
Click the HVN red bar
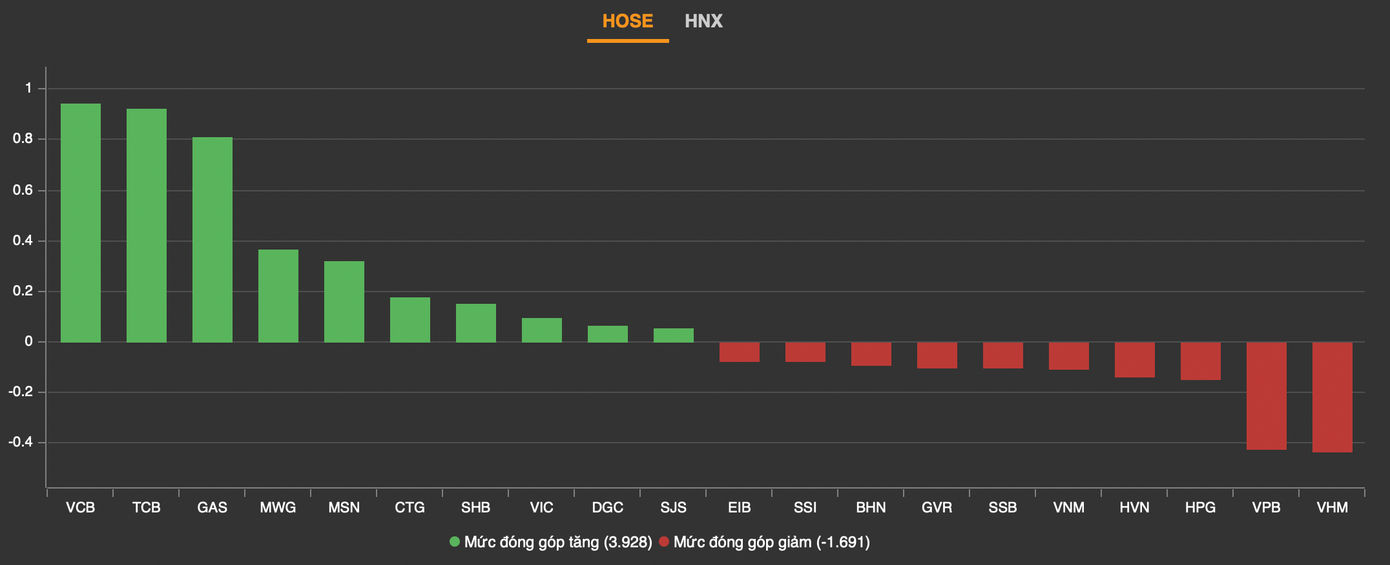point(1135,360)
